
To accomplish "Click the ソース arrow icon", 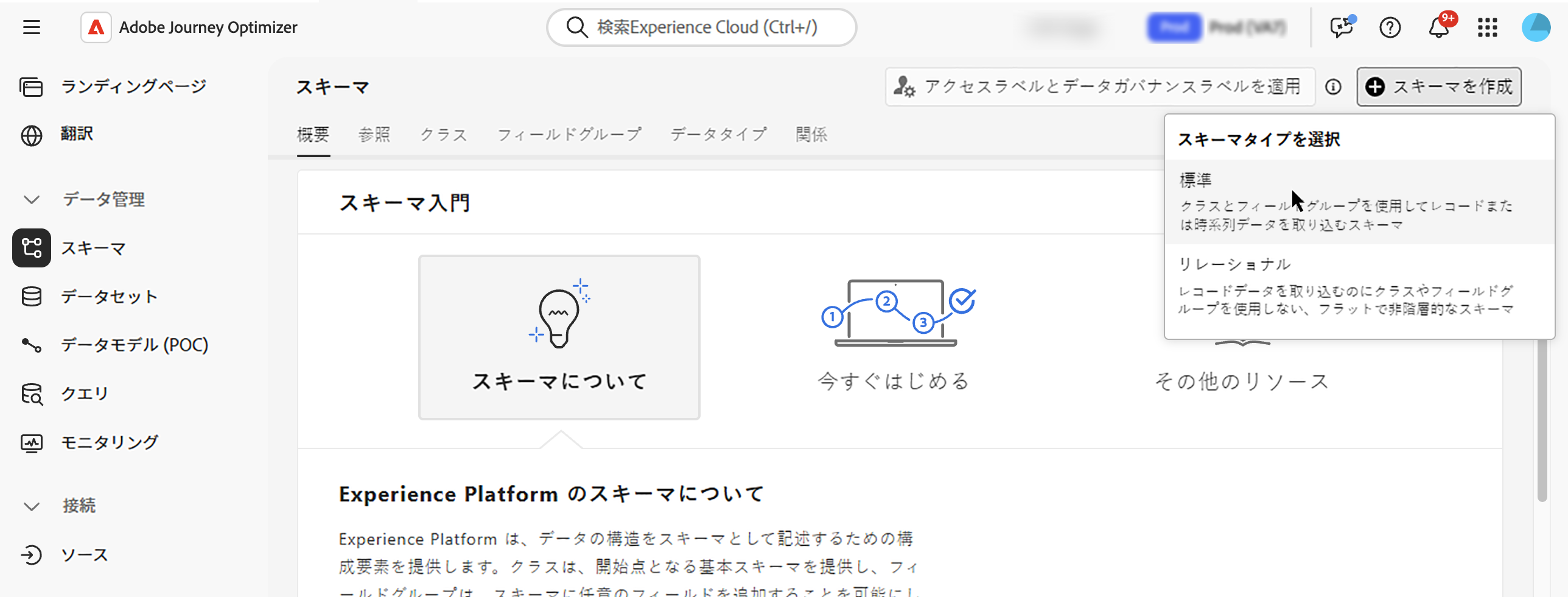I will pyautogui.click(x=32, y=555).
